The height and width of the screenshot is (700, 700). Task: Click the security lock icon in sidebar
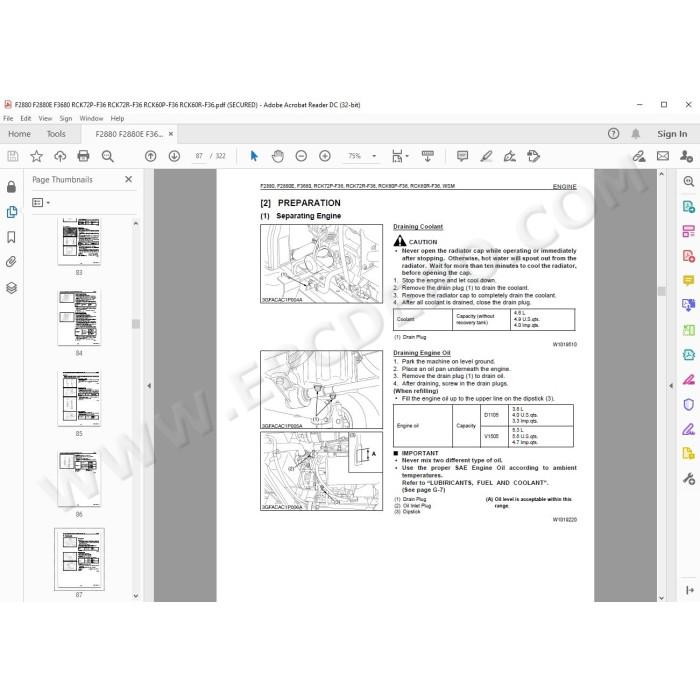click(x=12, y=187)
